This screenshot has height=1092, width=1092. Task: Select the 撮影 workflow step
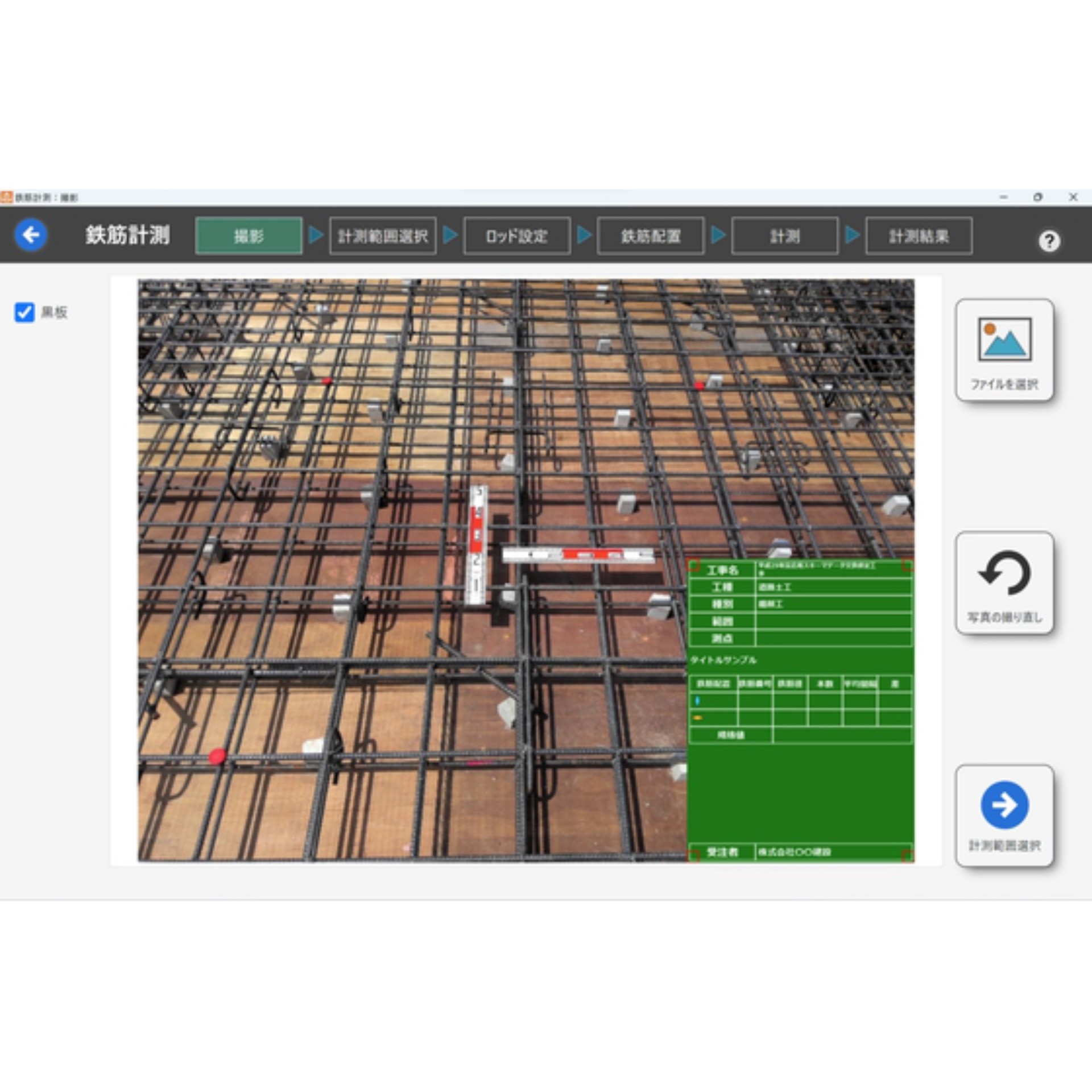point(249,235)
